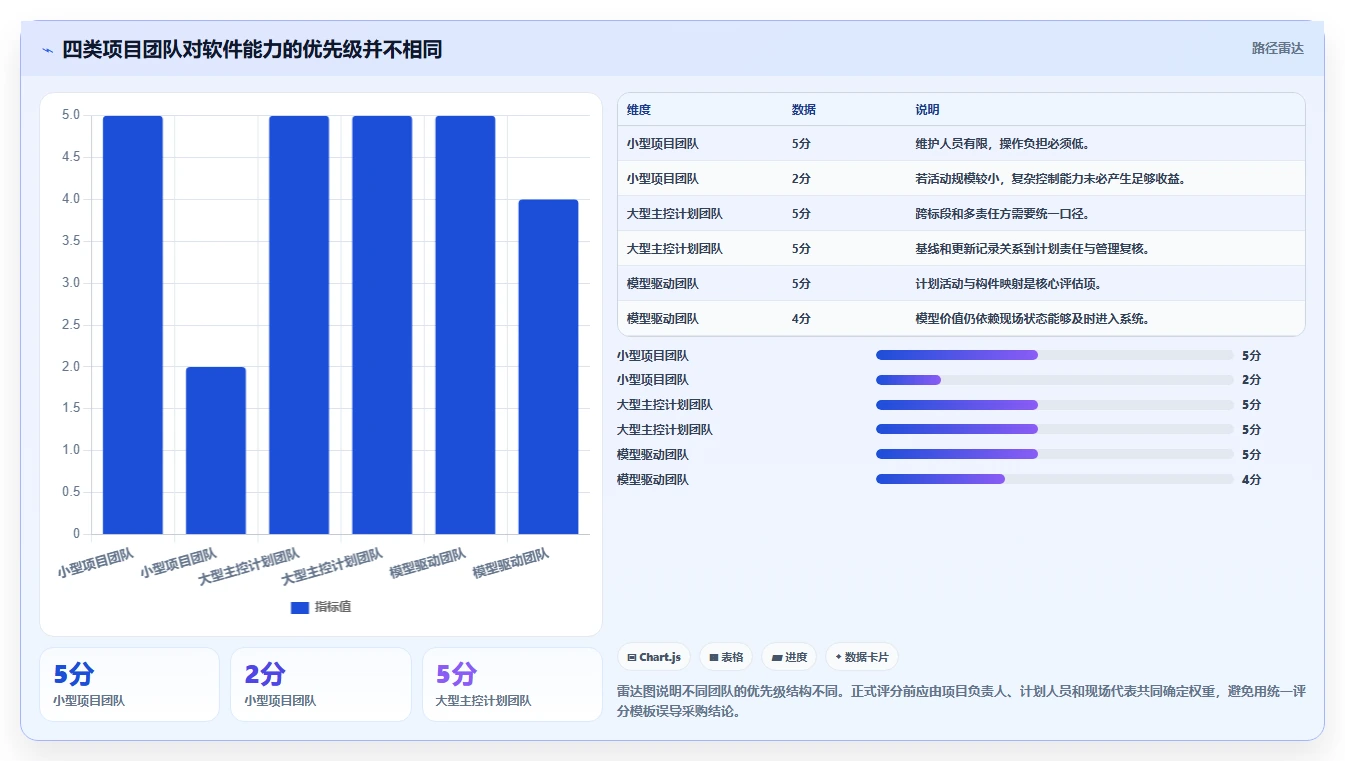Open the 2分 小型项目团队 data card

point(321,684)
